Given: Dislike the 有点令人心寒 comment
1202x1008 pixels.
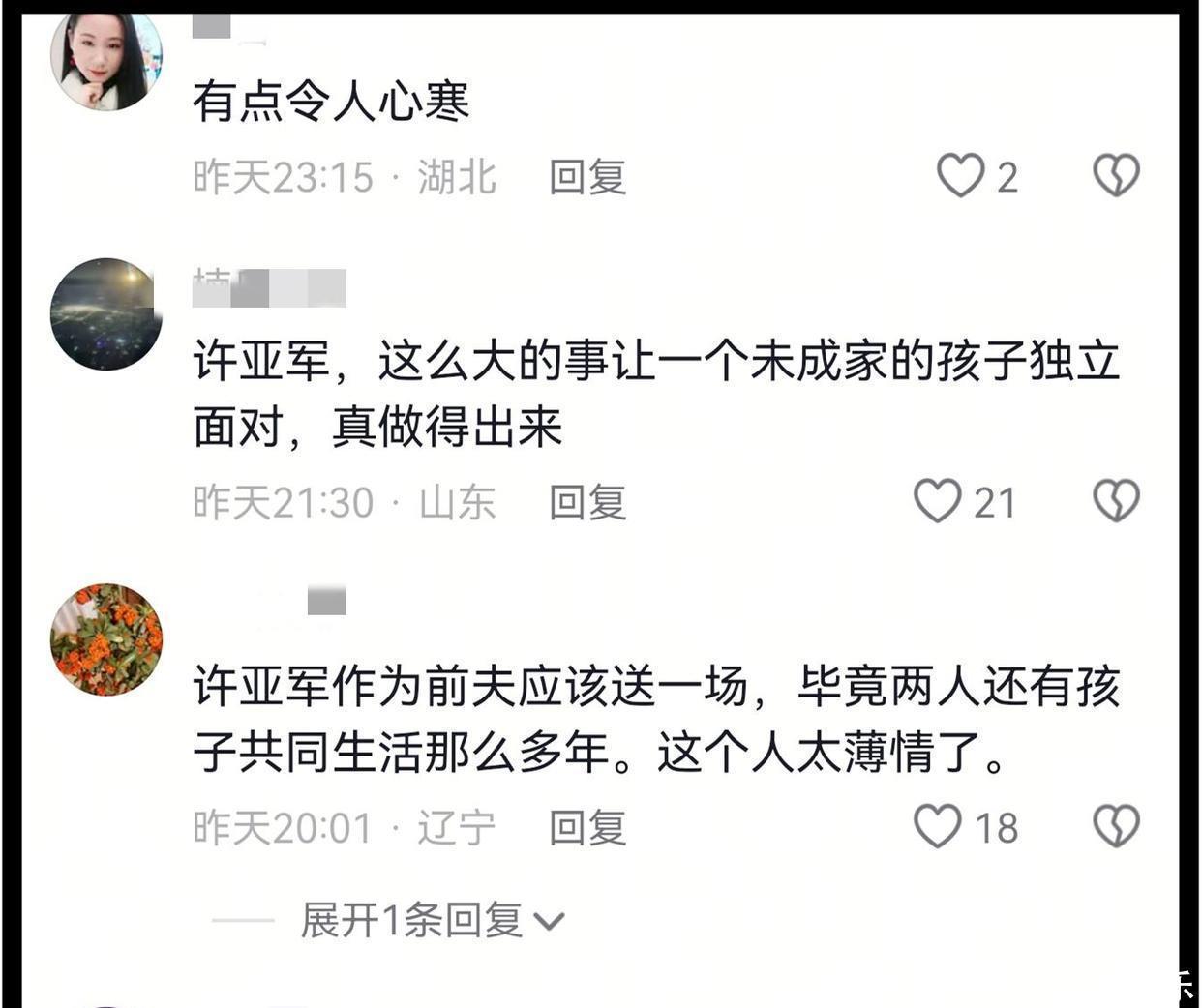Looking at the screenshot, I should tap(1116, 176).
